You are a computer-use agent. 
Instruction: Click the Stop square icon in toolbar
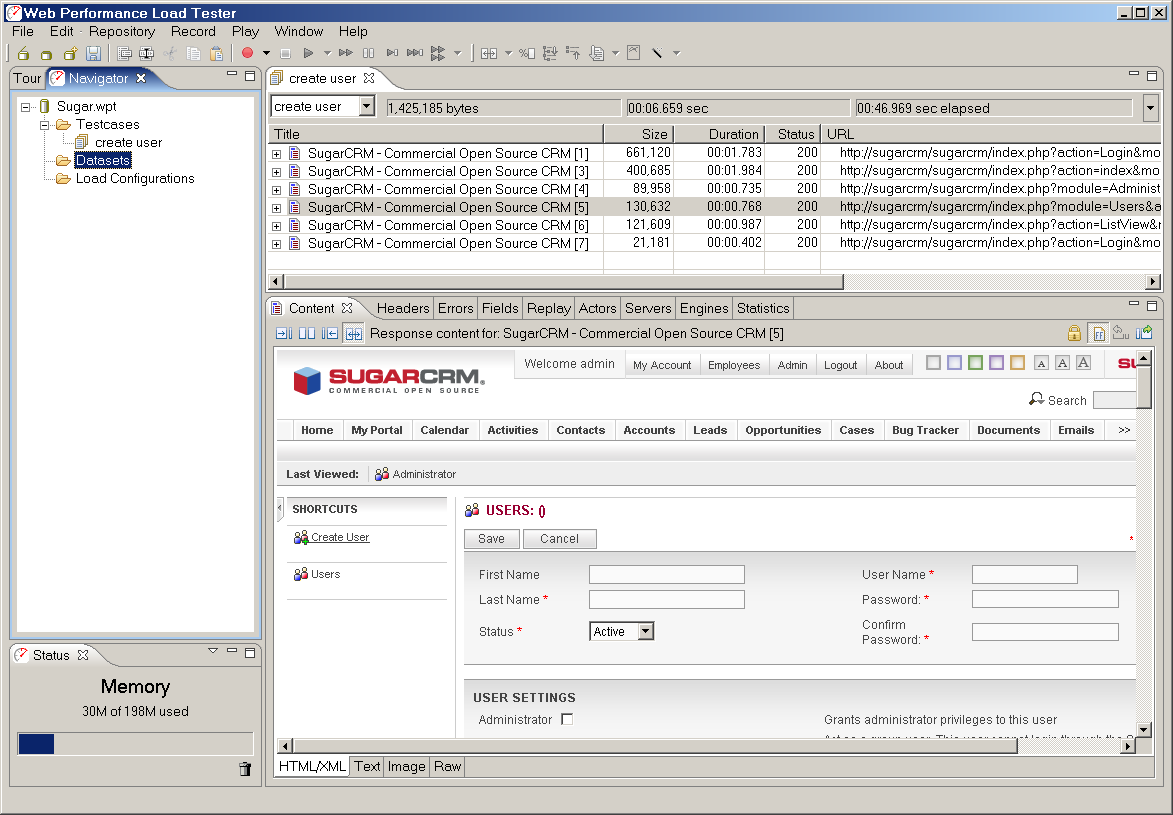coord(285,53)
